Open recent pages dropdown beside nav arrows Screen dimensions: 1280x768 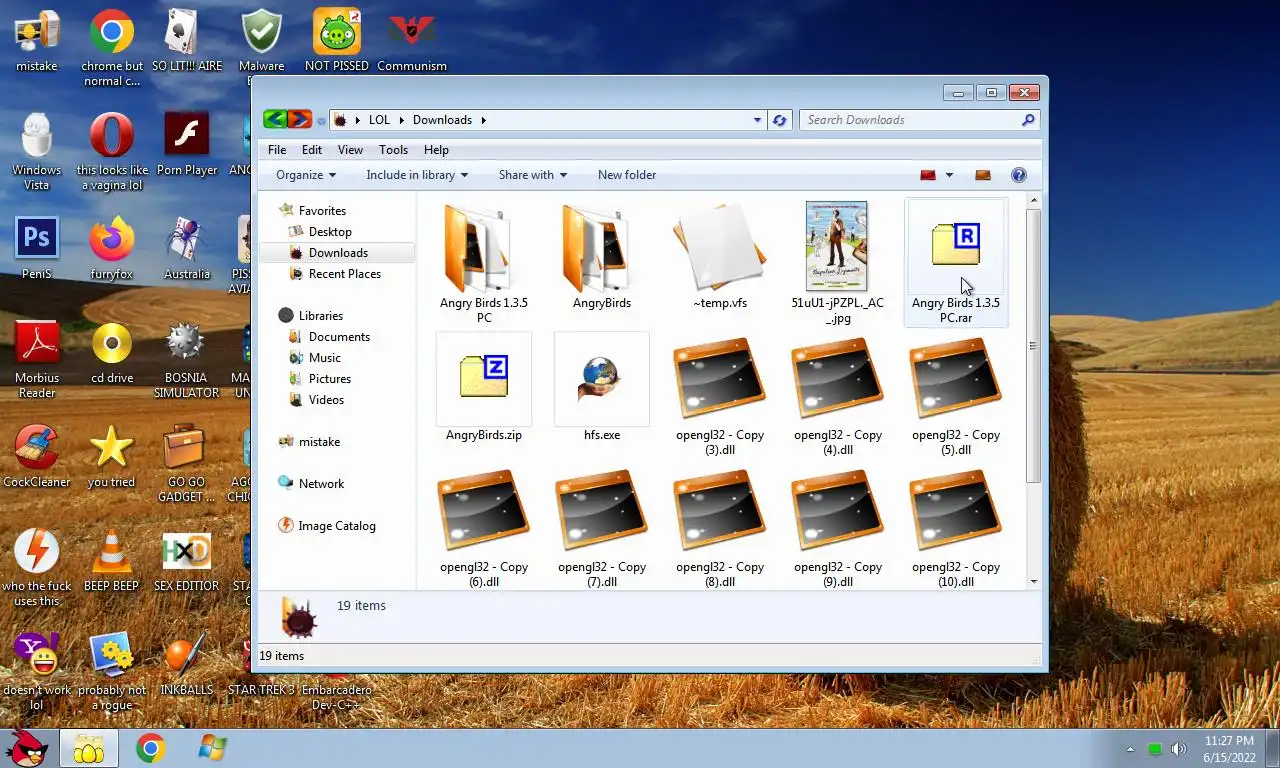[x=321, y=121]
